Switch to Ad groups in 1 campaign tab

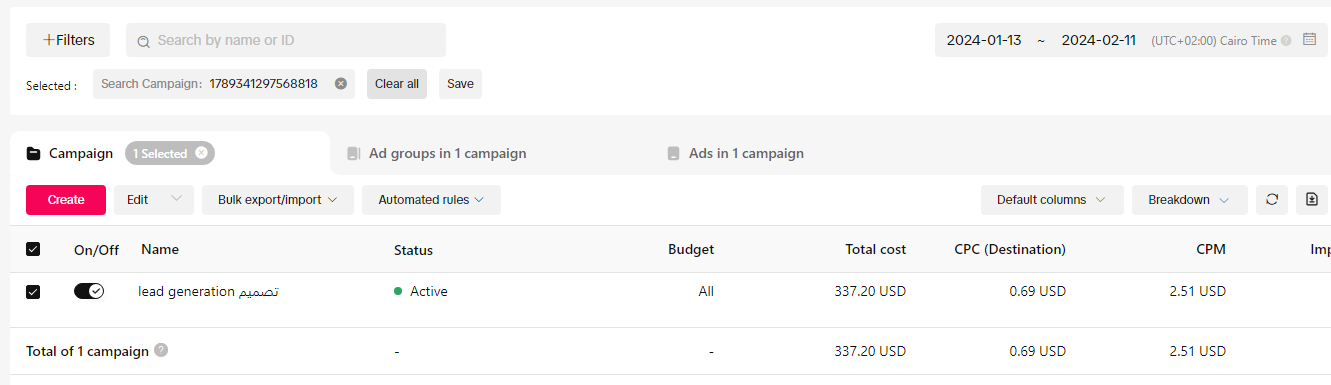(x=437, y=154)
